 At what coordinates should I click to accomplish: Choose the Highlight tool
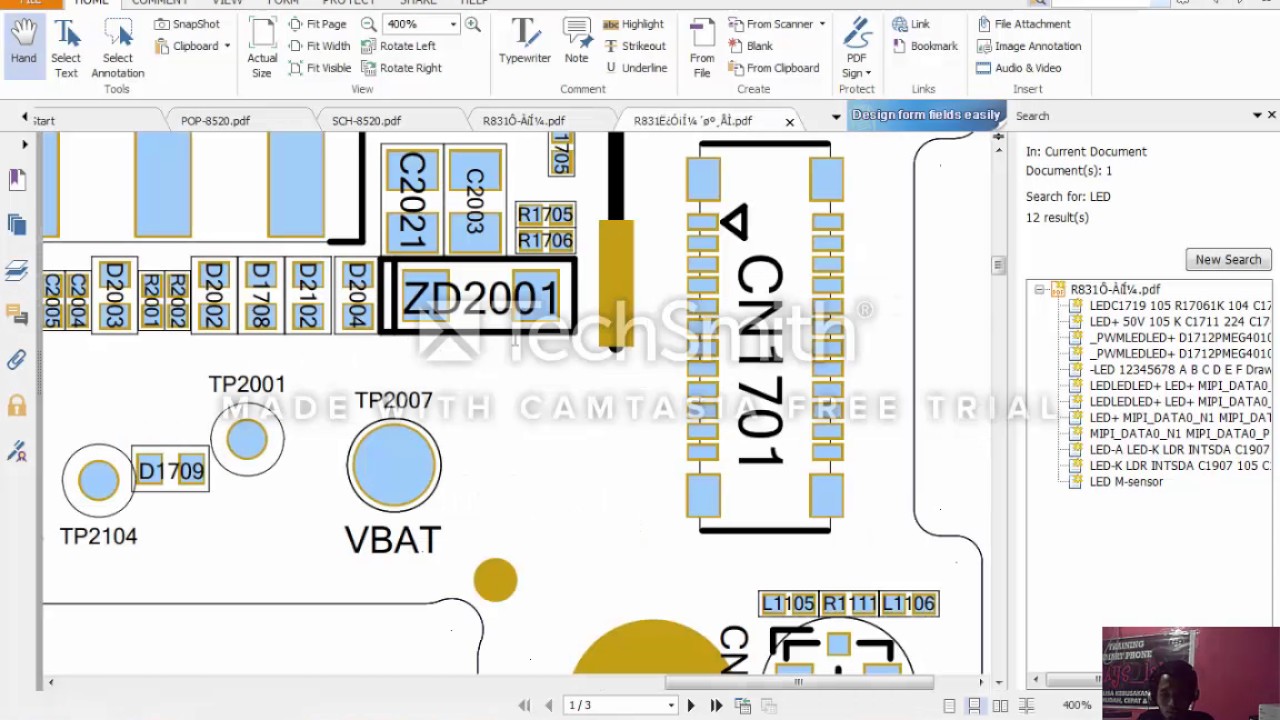pos(633,24)
